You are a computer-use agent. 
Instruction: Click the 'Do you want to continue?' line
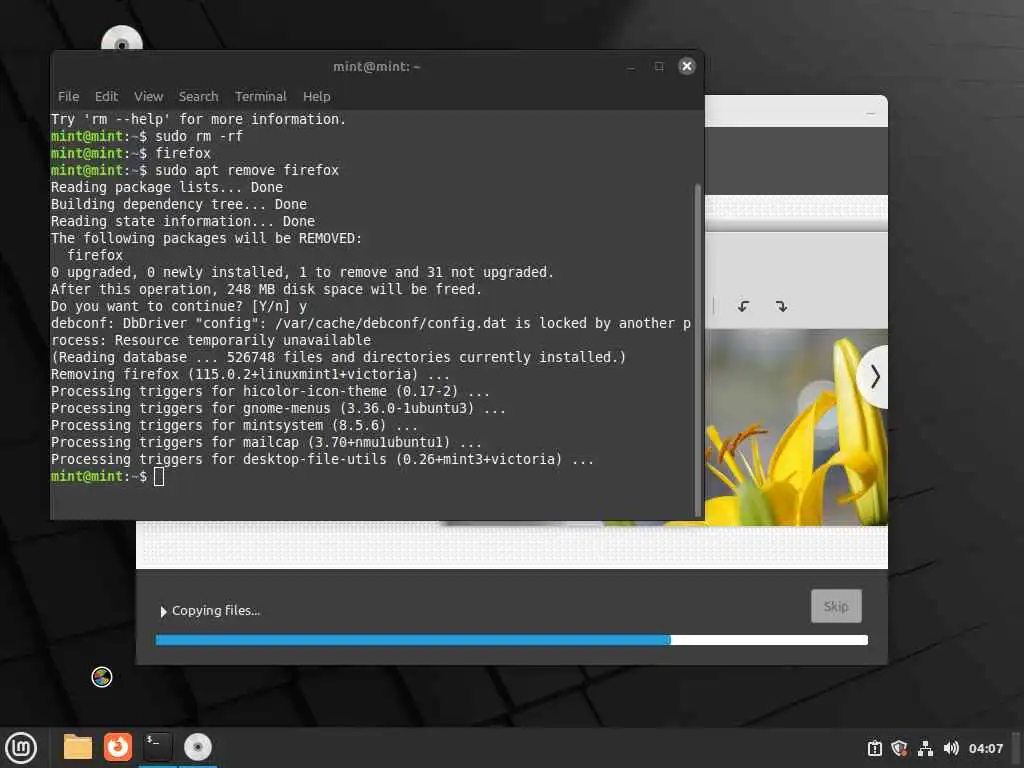(179, 306)
